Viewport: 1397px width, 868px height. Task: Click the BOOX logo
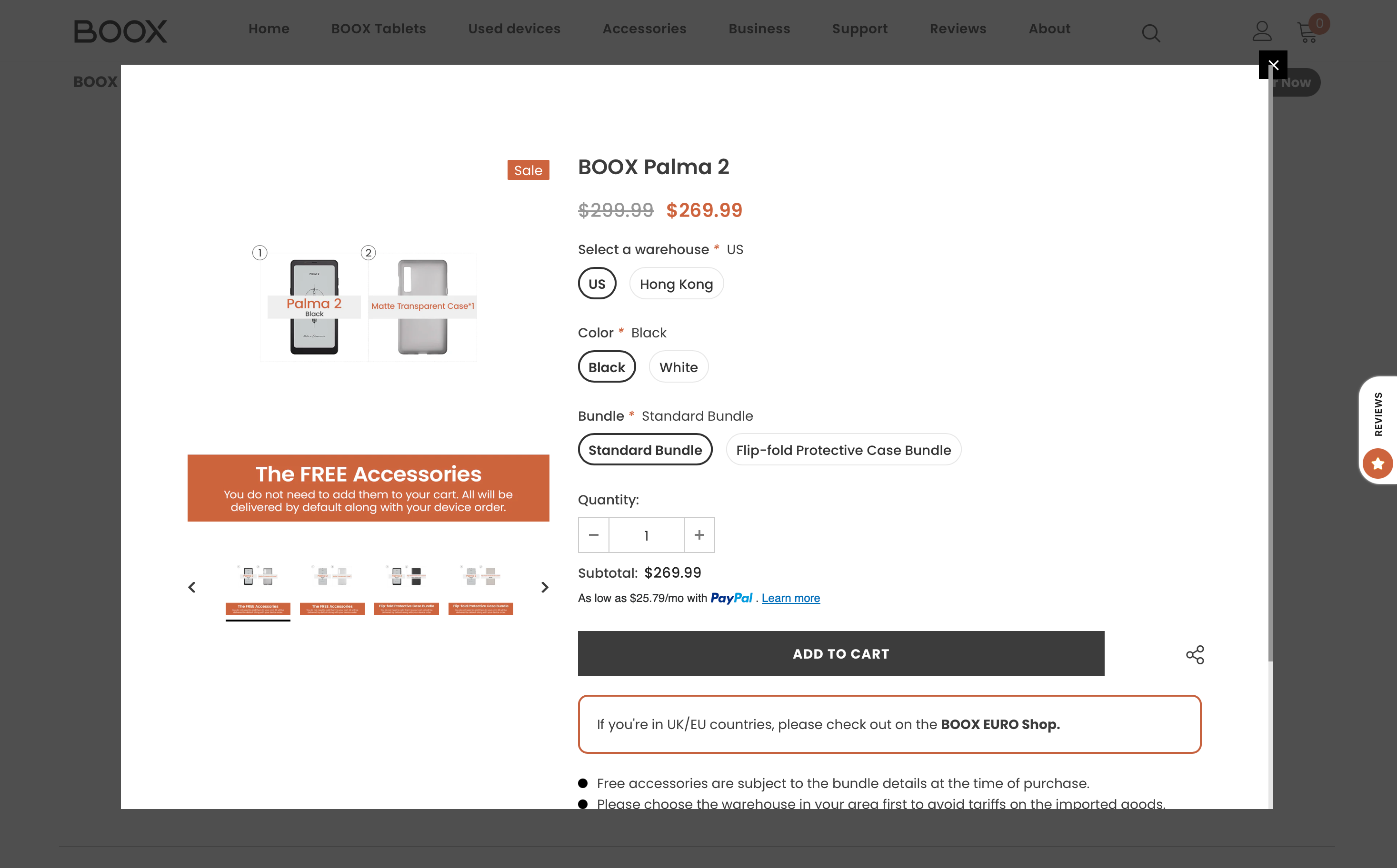point(120,31)
